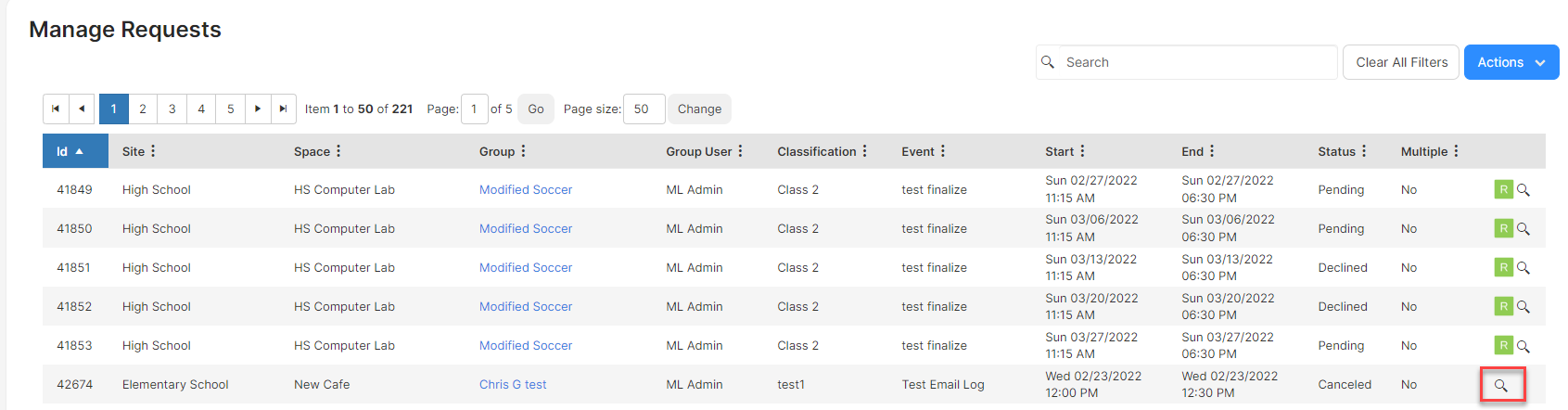The width and height of the screenshot is (1568, 410).
Task: Select page 5 in the pager
Action: click(x=231, y=109)
